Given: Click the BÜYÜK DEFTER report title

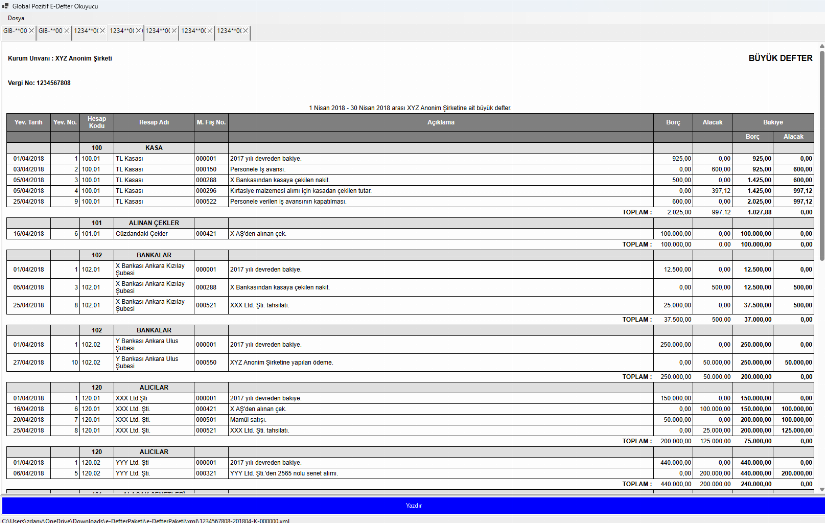Looking at the screenshot, I should point(780,59).
